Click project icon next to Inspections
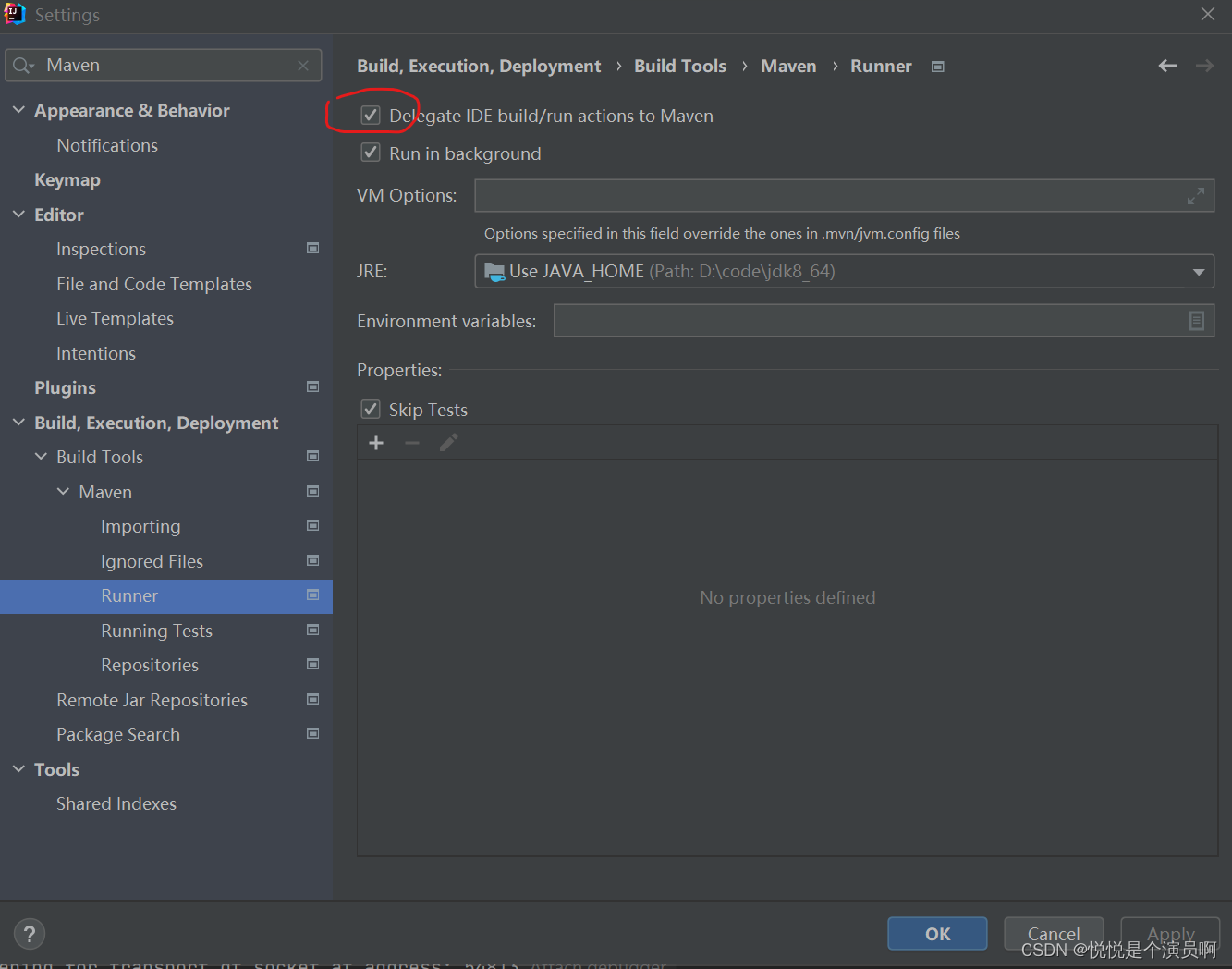1232x969 pixels. [x=313, y=248]
